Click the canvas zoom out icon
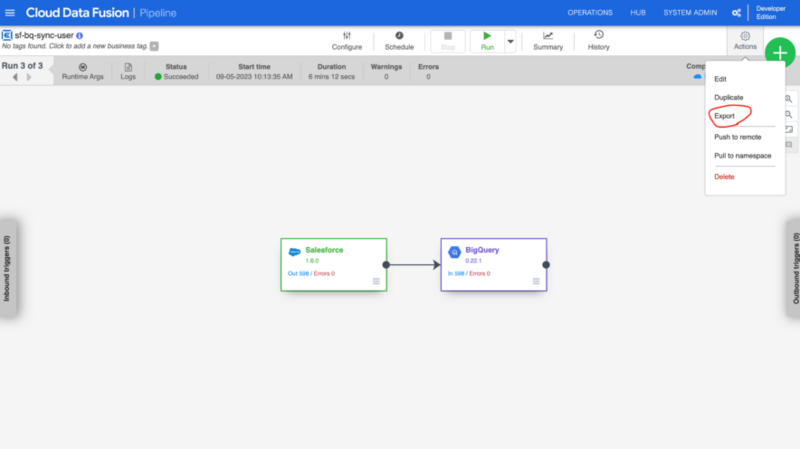Image resolution: width=800 pixels, height=449 pixels. click(x=789, y=115)
